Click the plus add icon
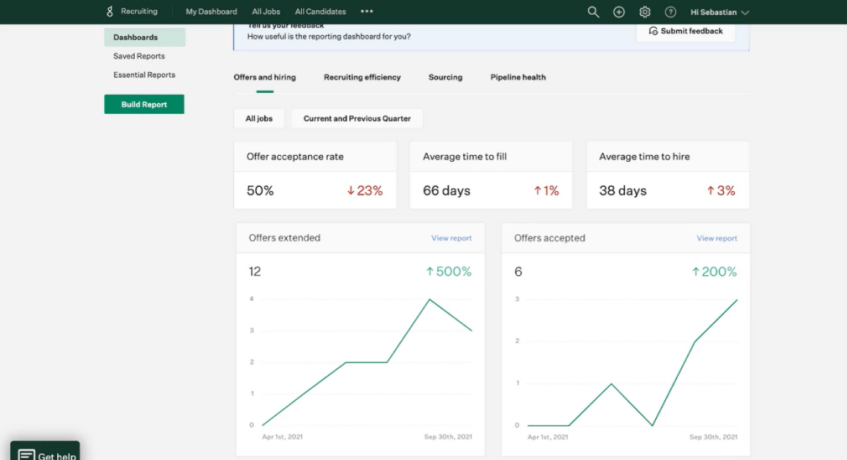This screenshot has width=847, height=460. coord(619,12)
